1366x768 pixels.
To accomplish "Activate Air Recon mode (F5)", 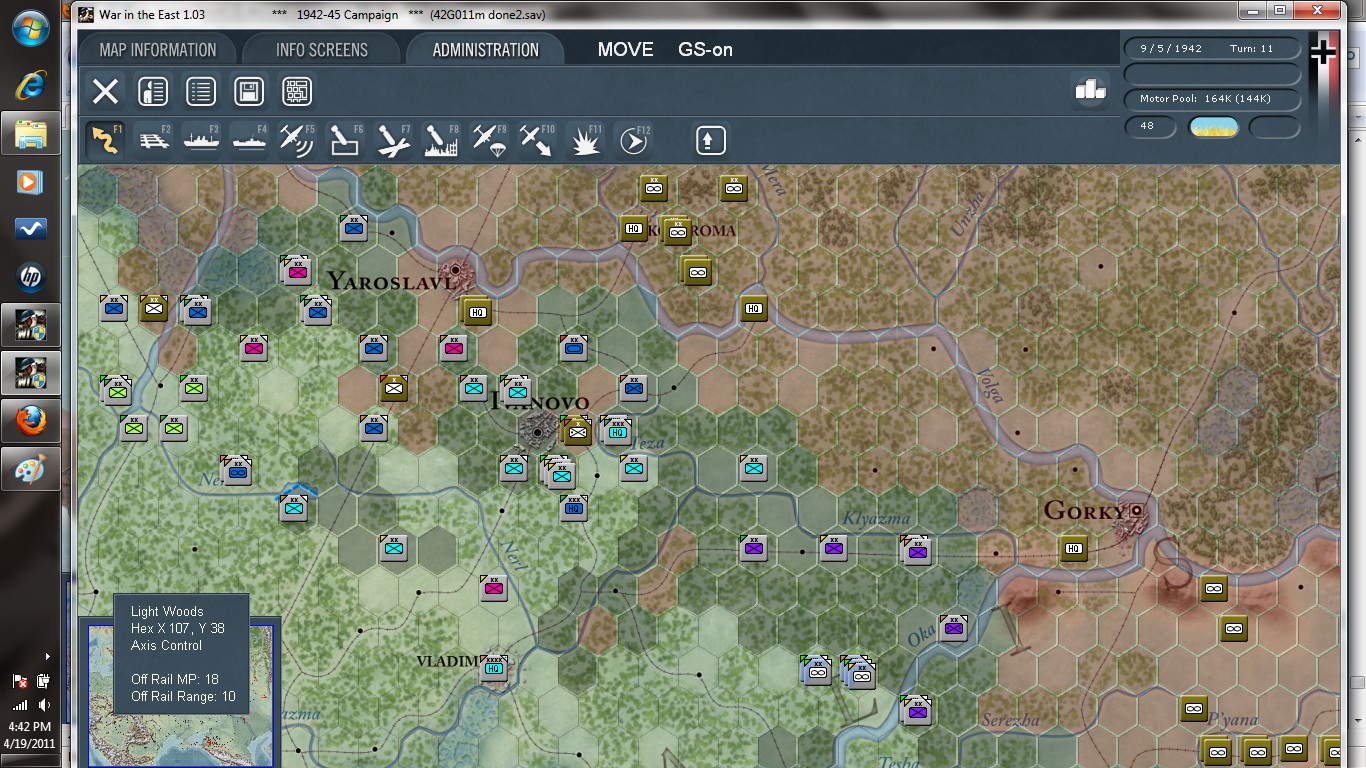I will pyautogui.click(x=297, y=140).
